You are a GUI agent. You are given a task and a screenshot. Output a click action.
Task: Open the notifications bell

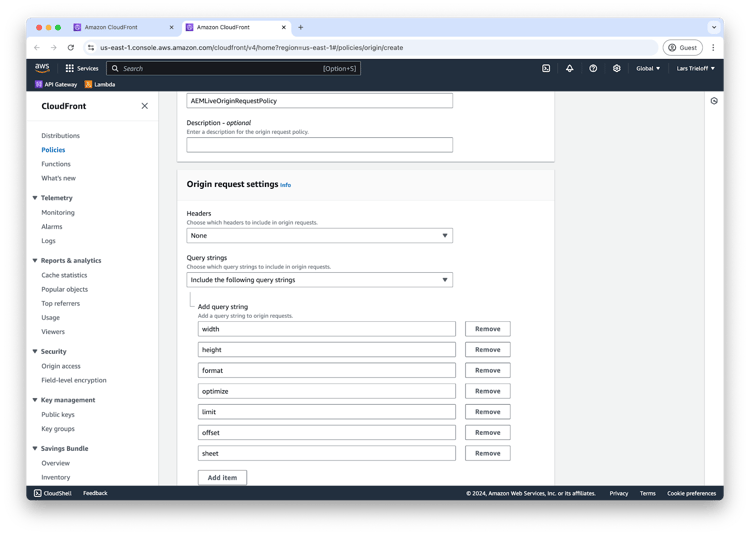tap(569, 68)
